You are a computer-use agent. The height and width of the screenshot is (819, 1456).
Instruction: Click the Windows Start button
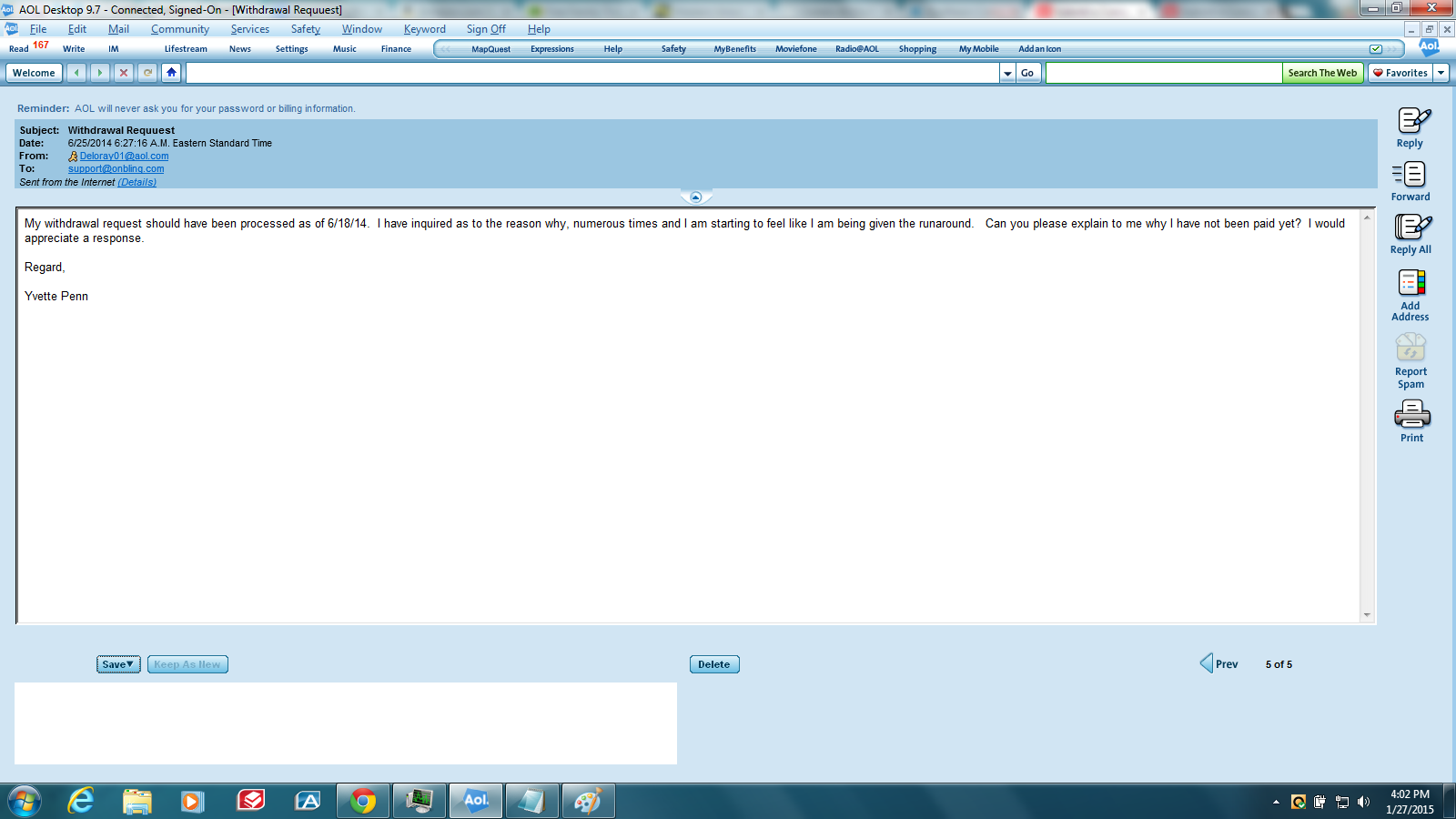point(25,802)
